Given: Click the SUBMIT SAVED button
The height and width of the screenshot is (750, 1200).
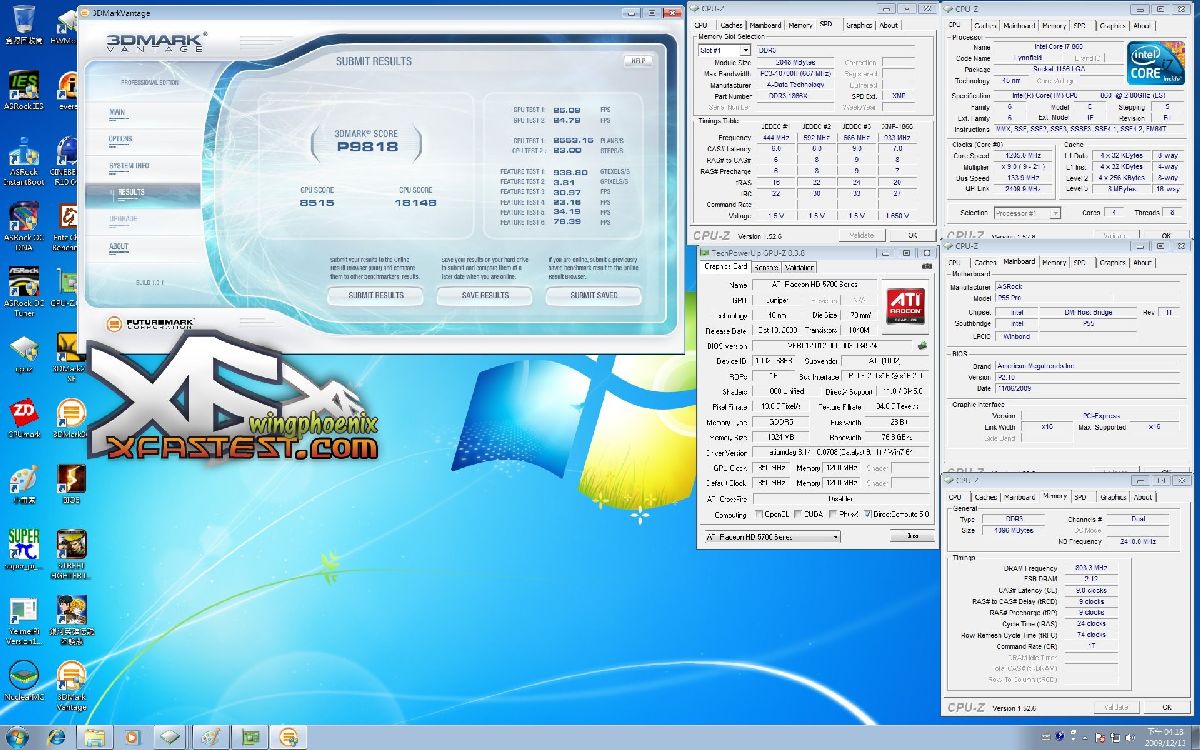Looking at the screenshot, I should 594,295.
